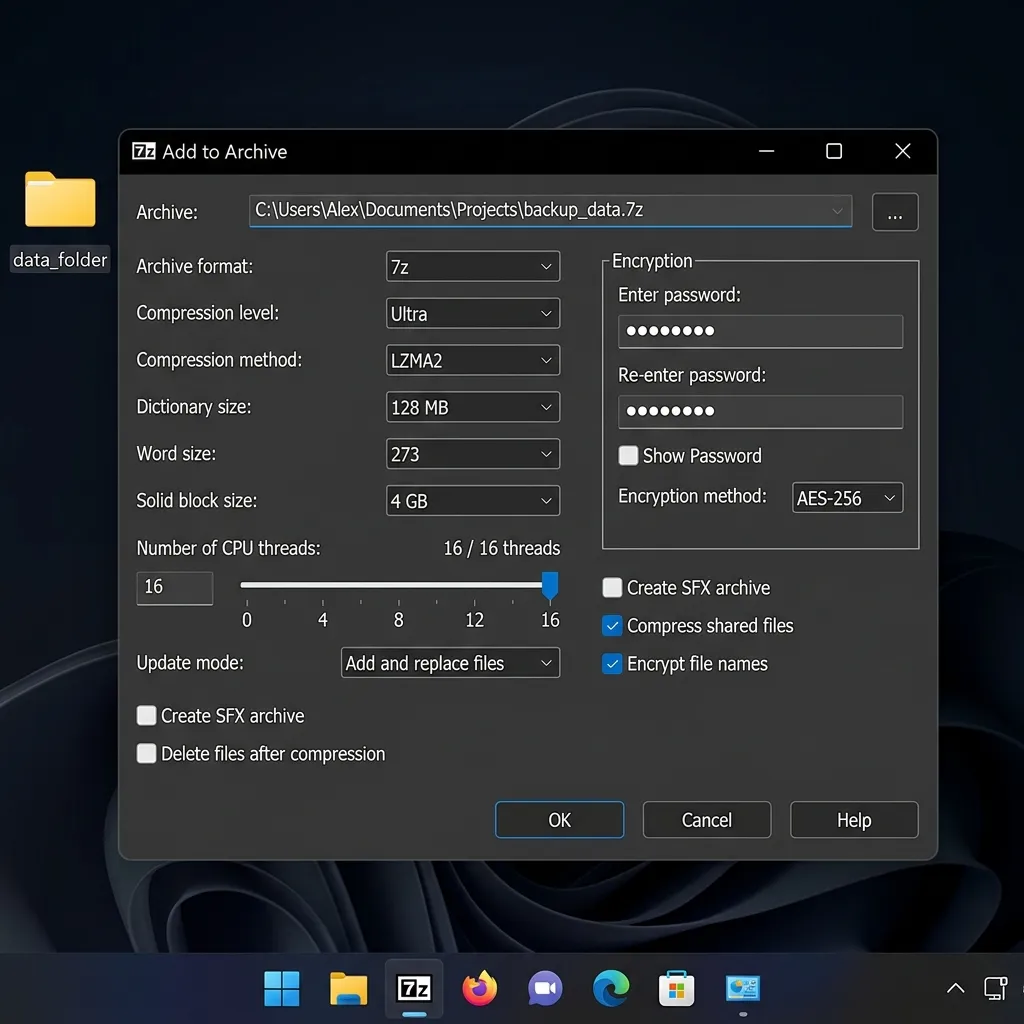Open the Update mode dropdown

(450, 663)
